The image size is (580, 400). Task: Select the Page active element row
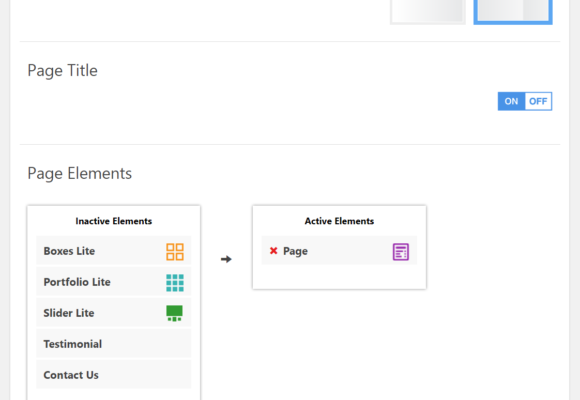(339, 251)
